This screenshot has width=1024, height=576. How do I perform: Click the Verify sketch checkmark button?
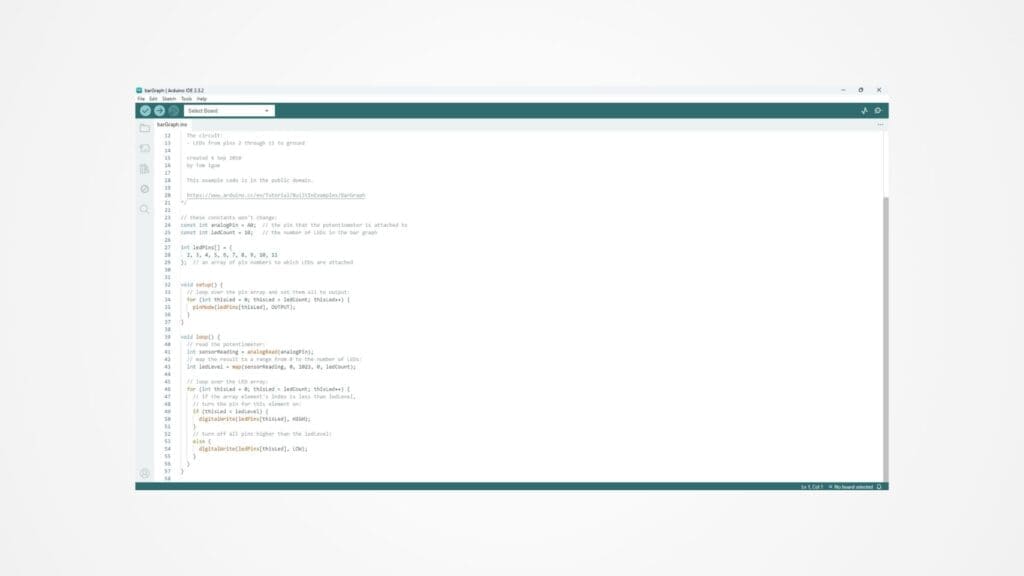pos(145,111)
